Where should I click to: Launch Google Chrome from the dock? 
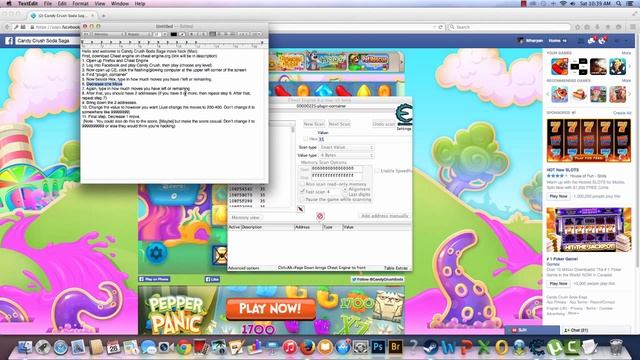point(184,347)
